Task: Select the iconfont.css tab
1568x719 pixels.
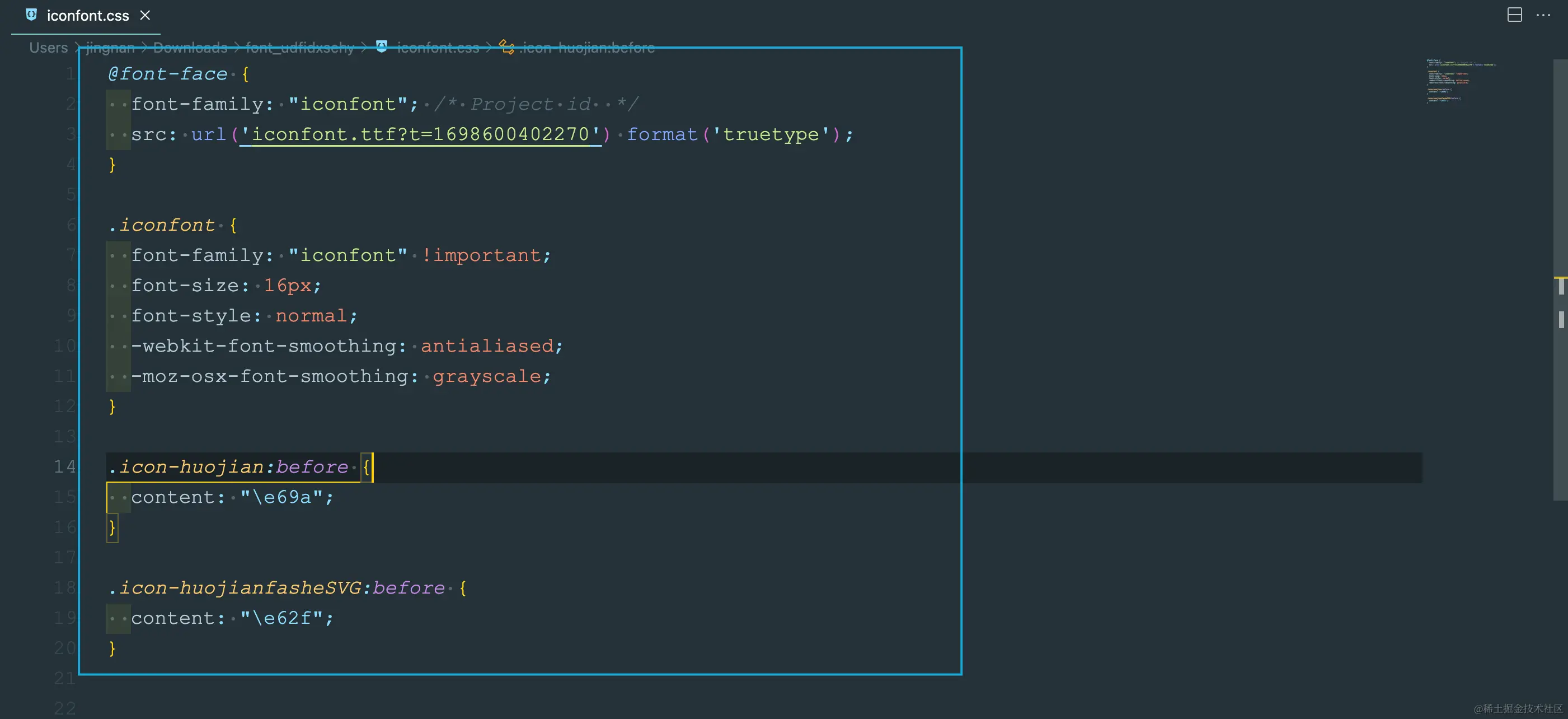Action: tap(88, 16)
